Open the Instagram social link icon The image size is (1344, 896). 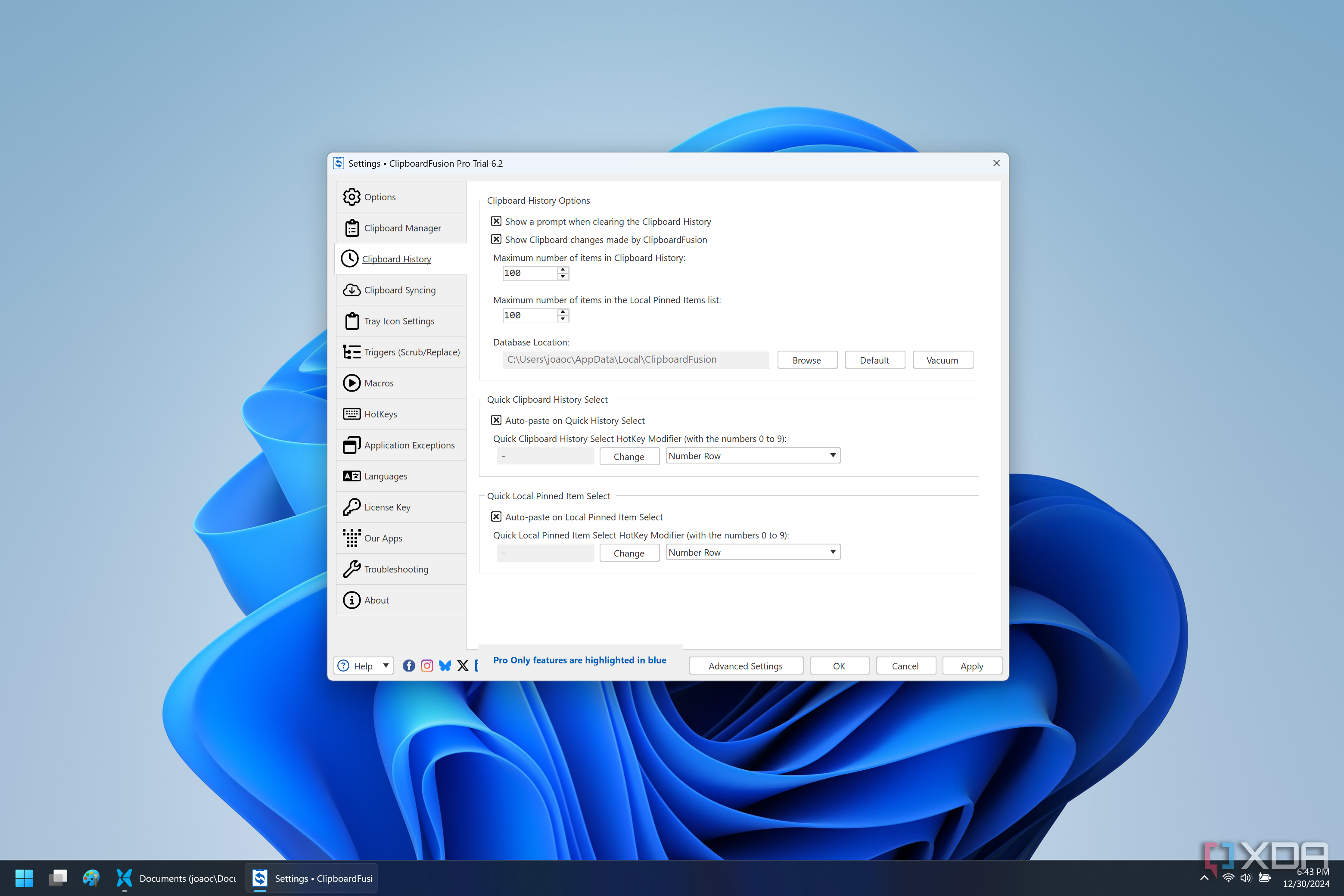(427, 666)
